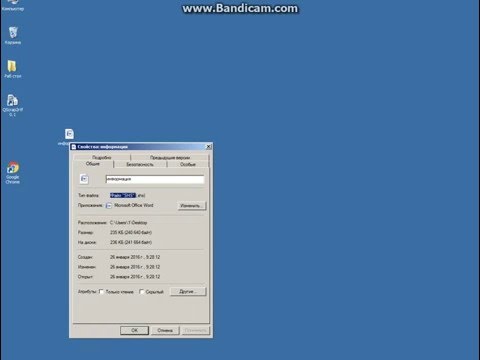Switch to the Безопасность tab
Screen dimensions: 480x360
[x=140, y=164]
